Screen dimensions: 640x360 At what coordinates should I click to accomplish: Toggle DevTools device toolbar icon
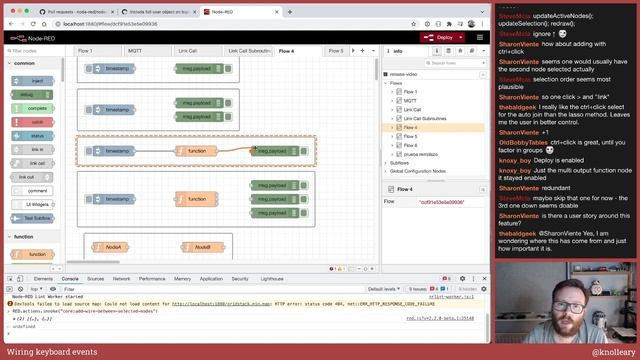tap(20, 279)
